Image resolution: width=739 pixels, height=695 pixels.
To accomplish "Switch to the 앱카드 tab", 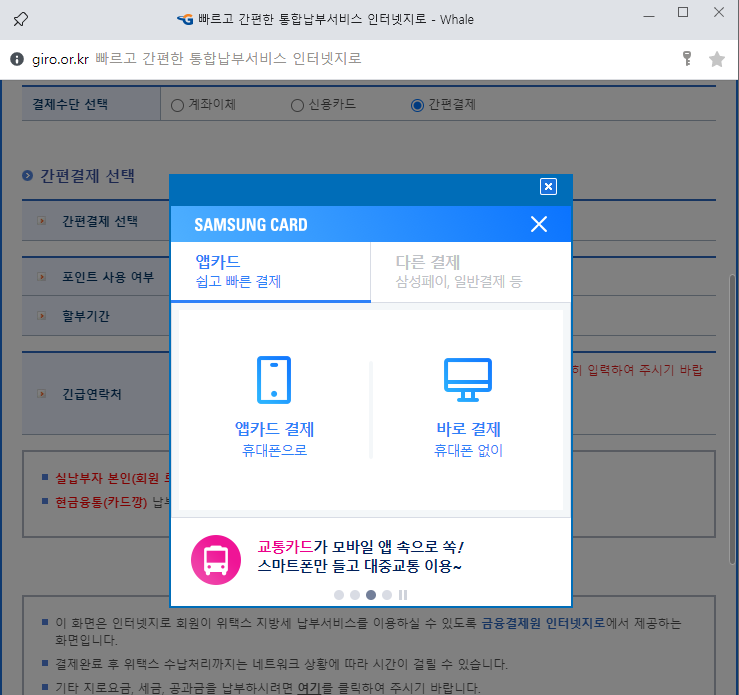I will (271, 271).
